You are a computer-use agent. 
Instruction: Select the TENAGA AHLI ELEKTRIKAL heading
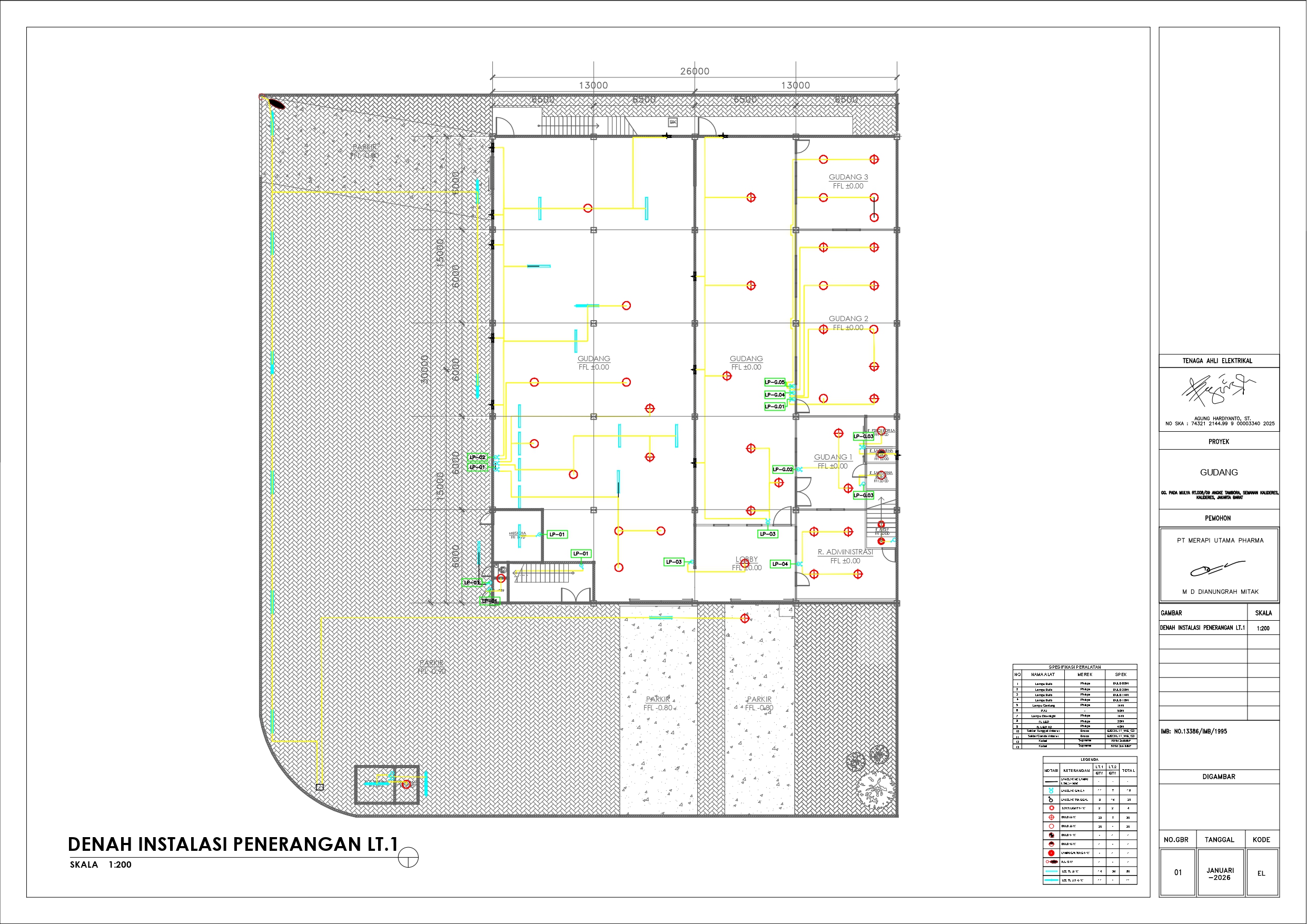coord(1219,361)
